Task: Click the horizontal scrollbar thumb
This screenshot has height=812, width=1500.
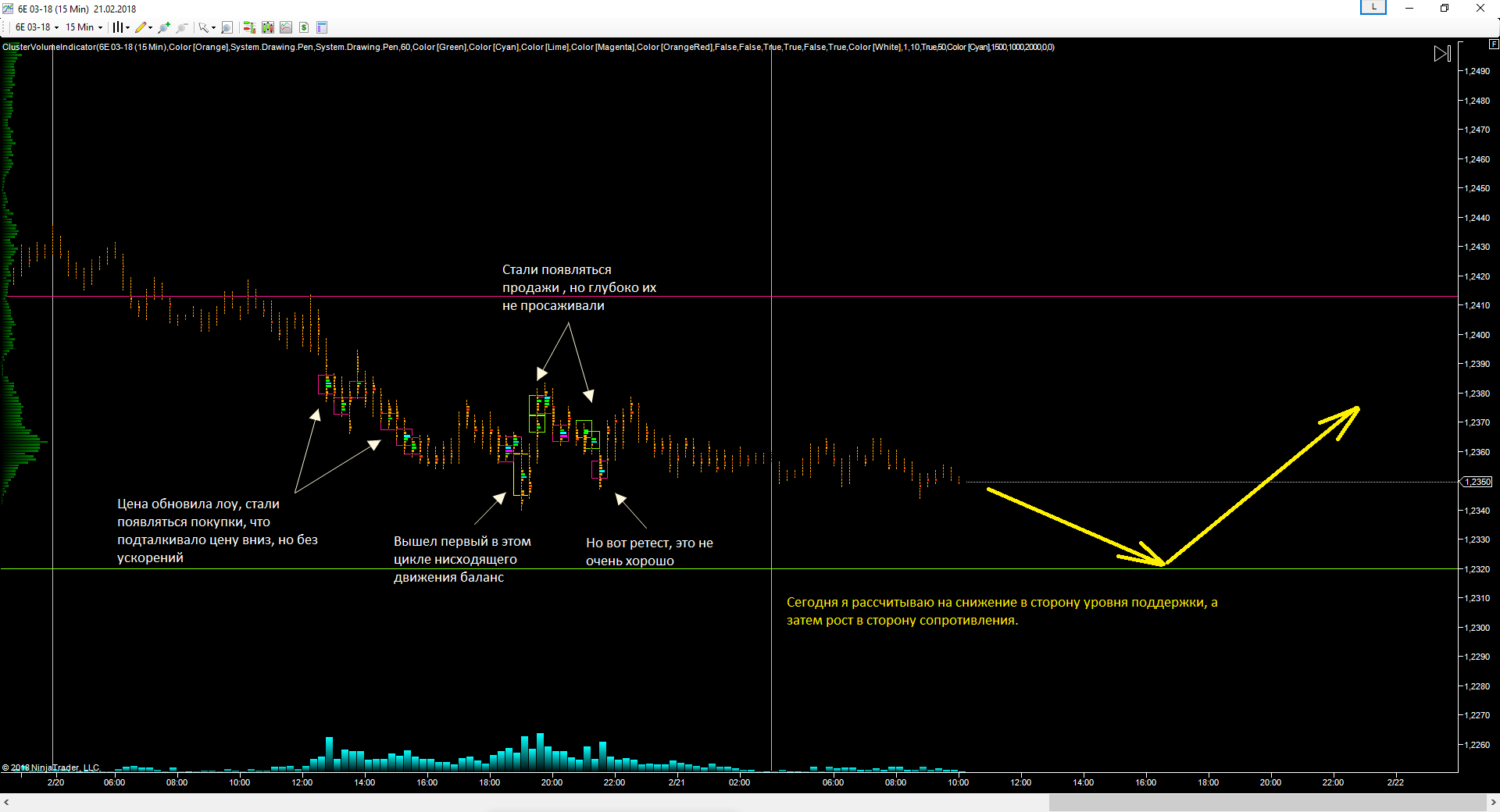Action: pyautogui.click(x=1267, y=802)
